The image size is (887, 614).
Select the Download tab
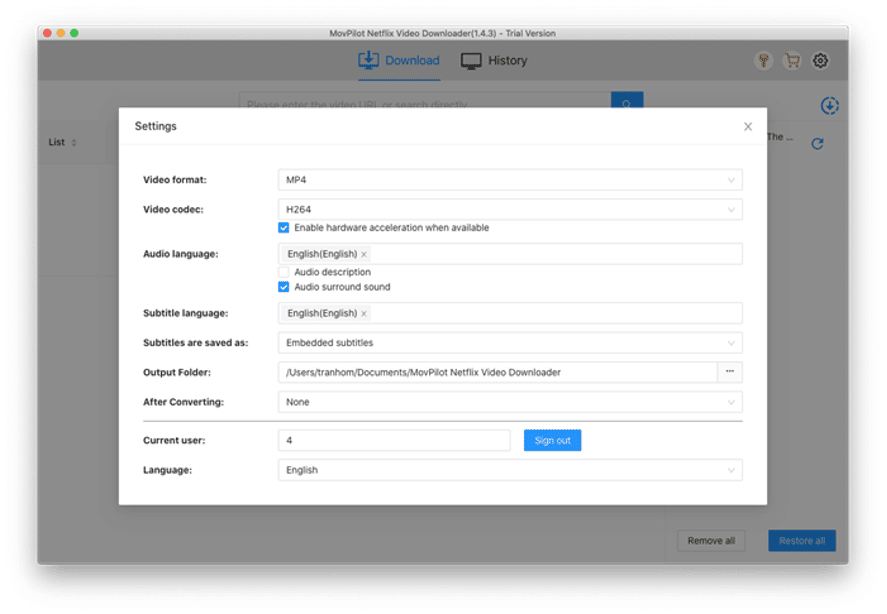coord(398,60)
